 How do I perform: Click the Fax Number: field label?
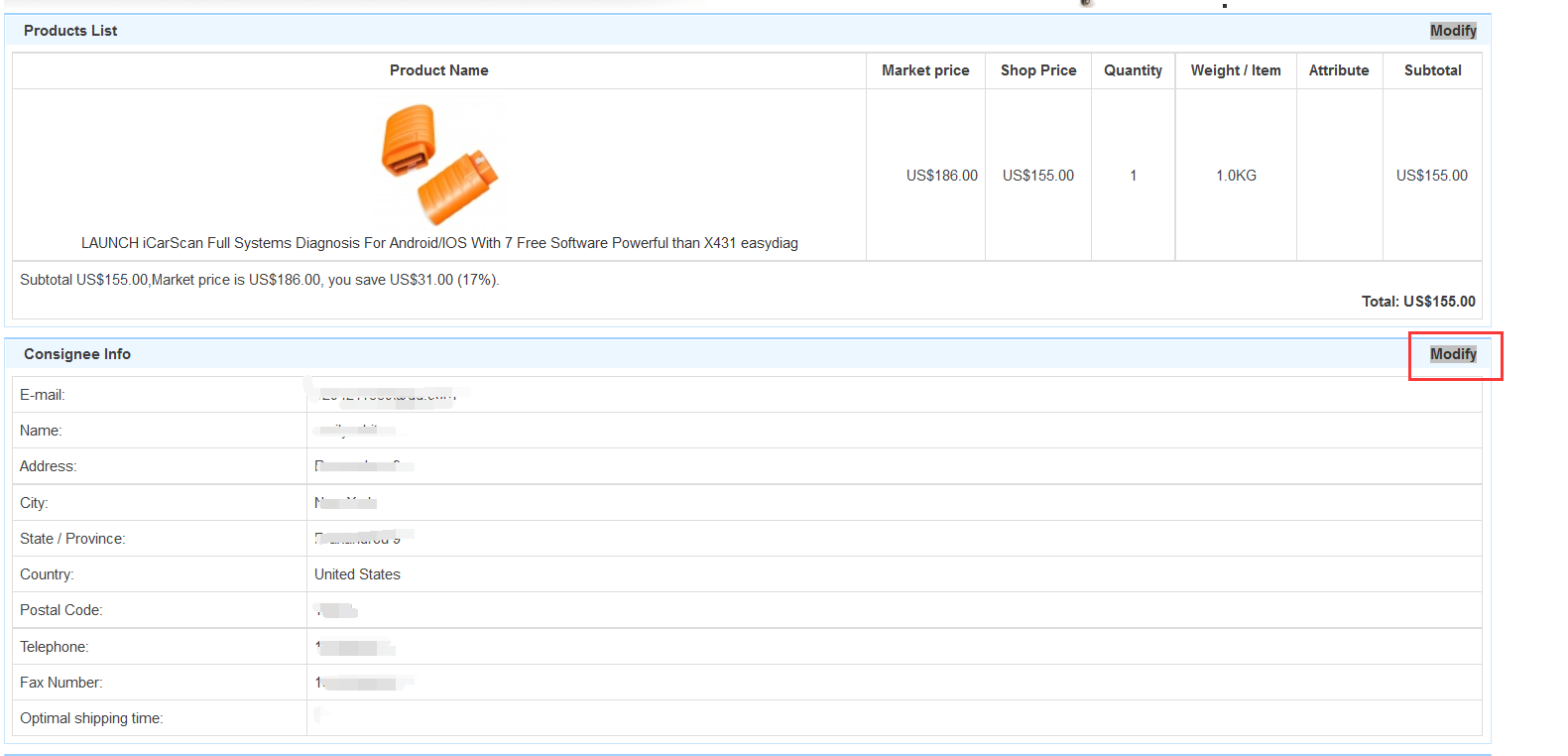pyautogui.click(x=61, y=683)
